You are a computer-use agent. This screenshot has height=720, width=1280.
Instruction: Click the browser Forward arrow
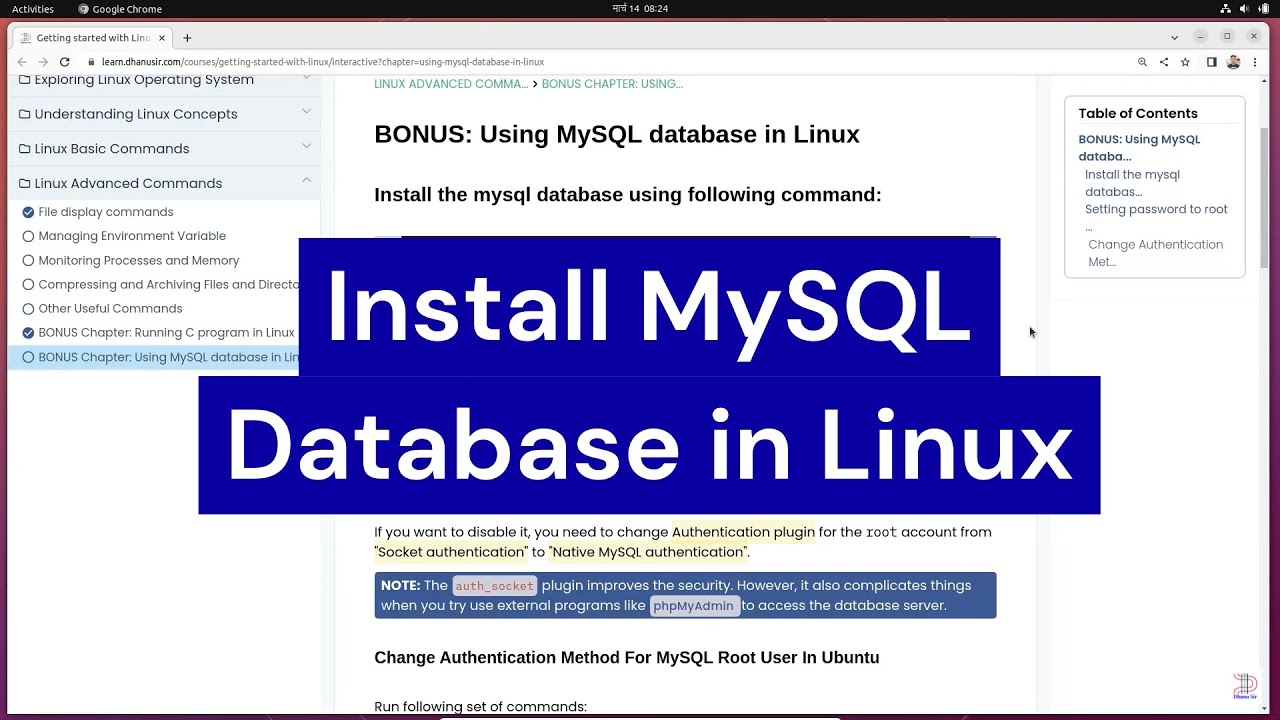(43, 62)
